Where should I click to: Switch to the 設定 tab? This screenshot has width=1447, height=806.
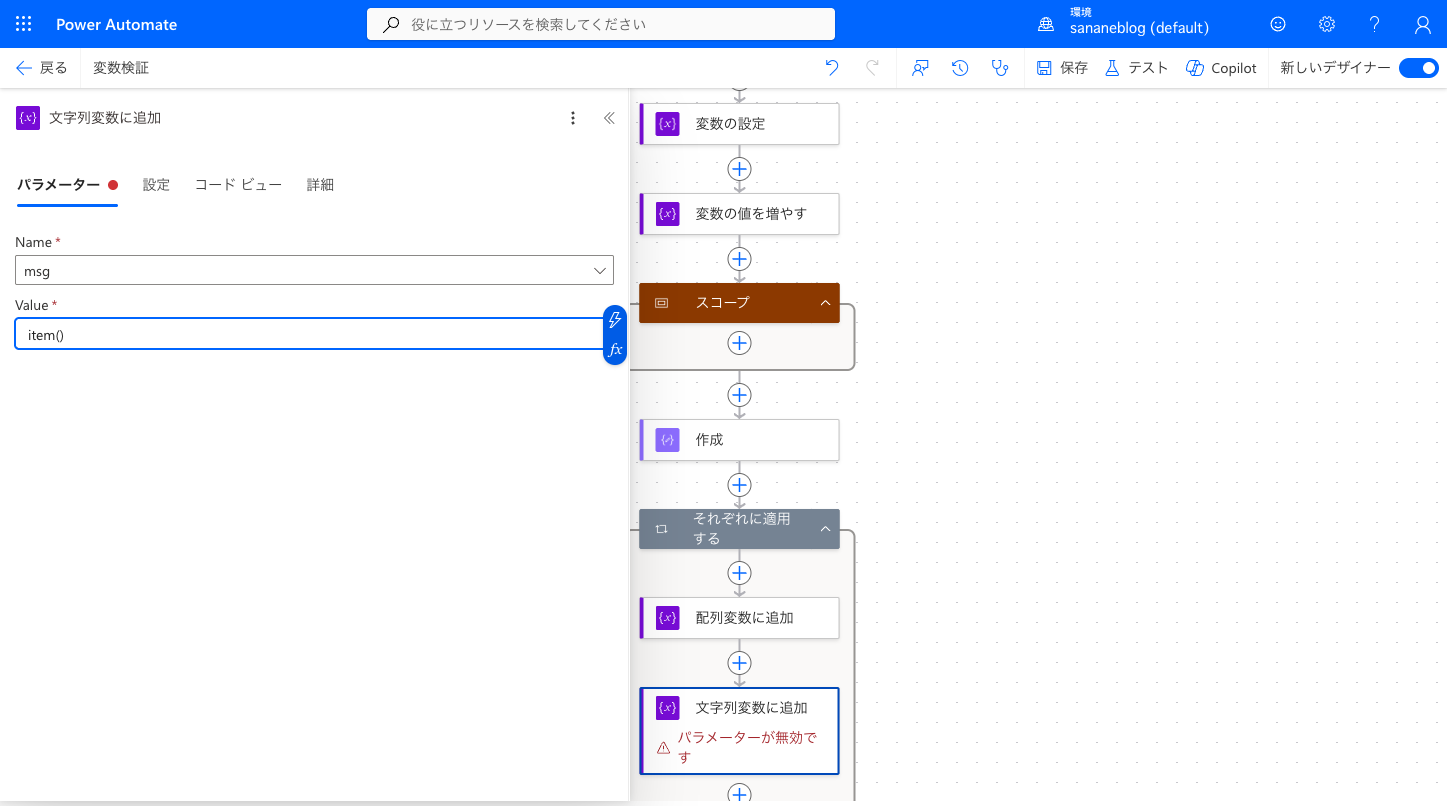(156, 185)
